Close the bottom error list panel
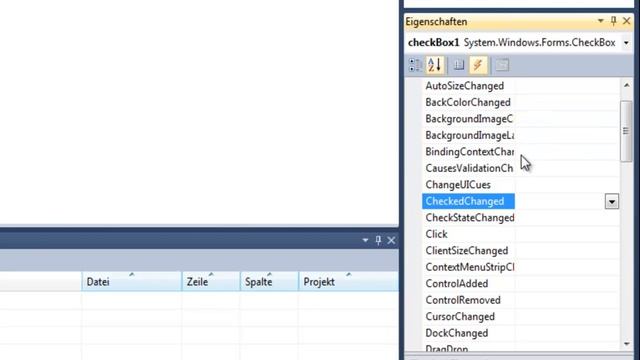The height and width of the screenshot is (360, 640). pyautogui.click(x=391, y=240)
